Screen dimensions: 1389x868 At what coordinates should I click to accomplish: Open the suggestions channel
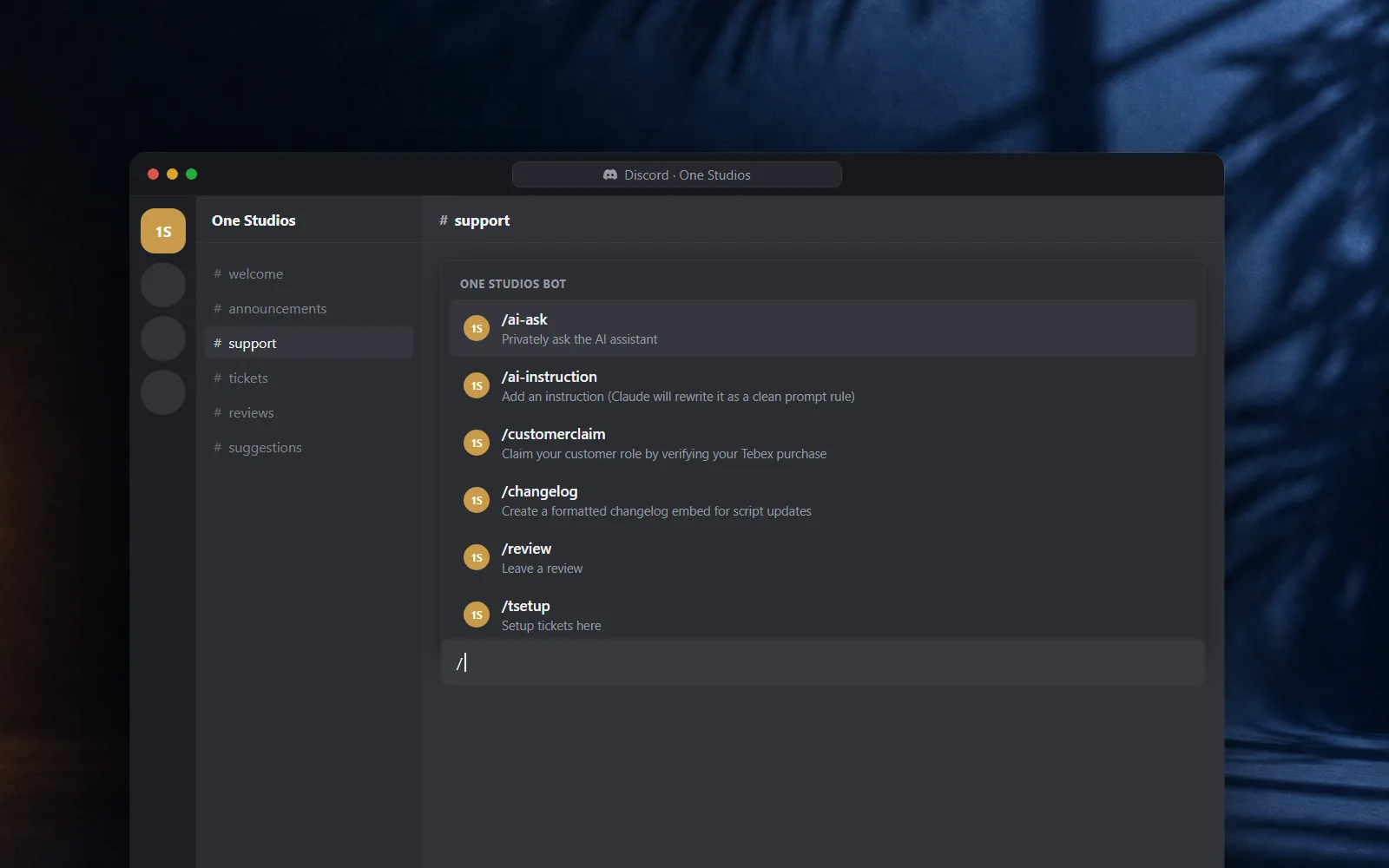309,447
